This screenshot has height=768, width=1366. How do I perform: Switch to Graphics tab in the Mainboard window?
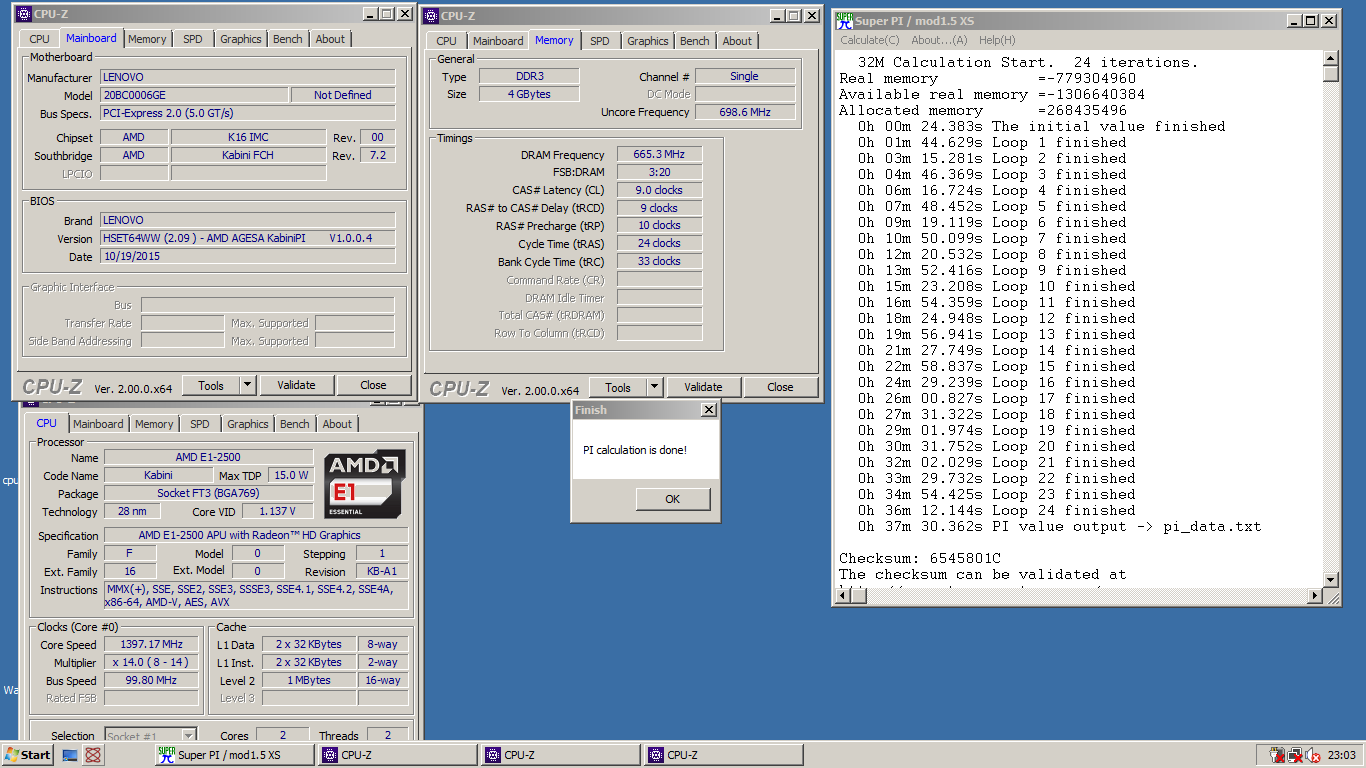(x=241, y=39)
